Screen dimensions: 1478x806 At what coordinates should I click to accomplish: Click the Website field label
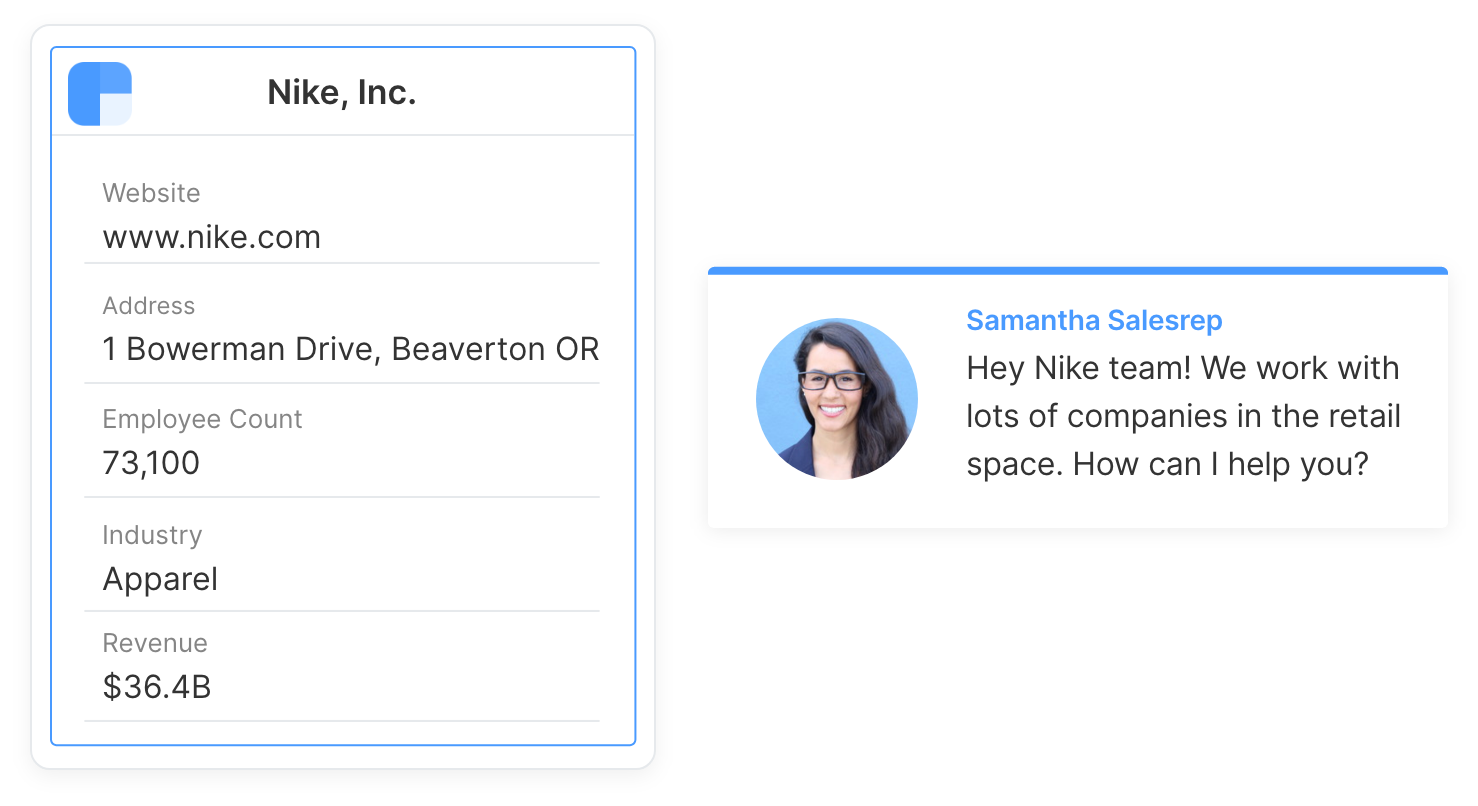[151, 193]
